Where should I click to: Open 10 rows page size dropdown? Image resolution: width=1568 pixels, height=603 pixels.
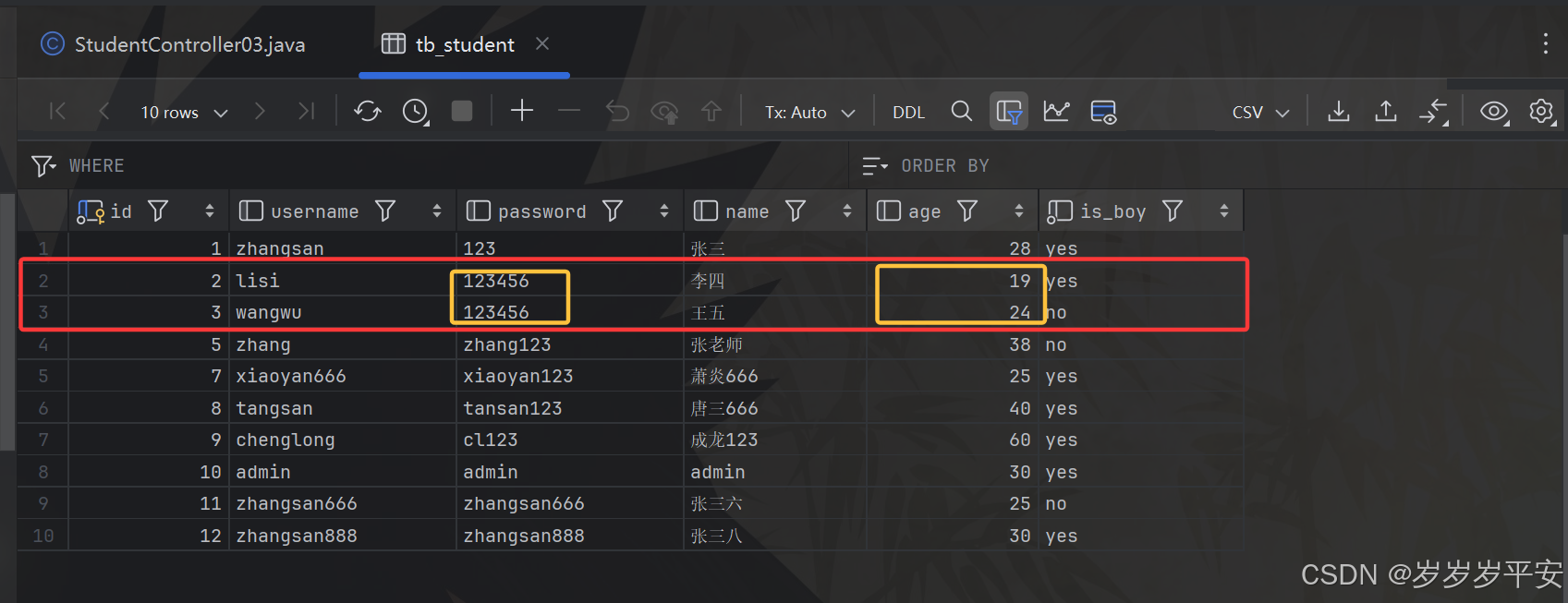coord(184,113)
